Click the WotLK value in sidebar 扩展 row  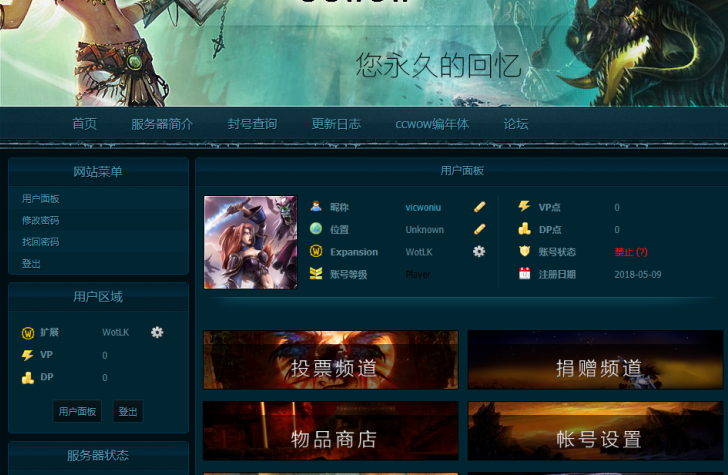tap(116, 332)
